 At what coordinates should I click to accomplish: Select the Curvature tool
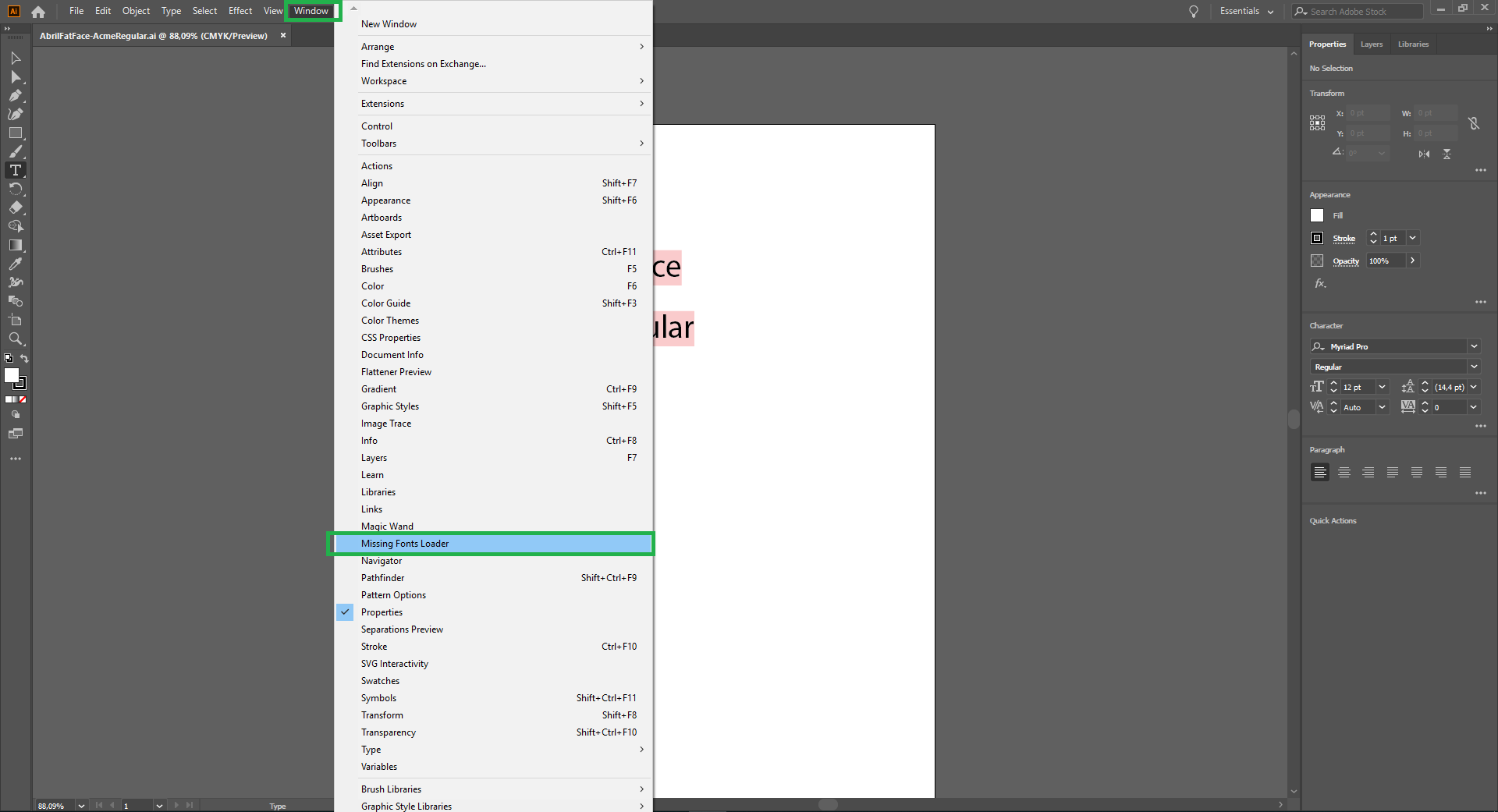(16, 114)
